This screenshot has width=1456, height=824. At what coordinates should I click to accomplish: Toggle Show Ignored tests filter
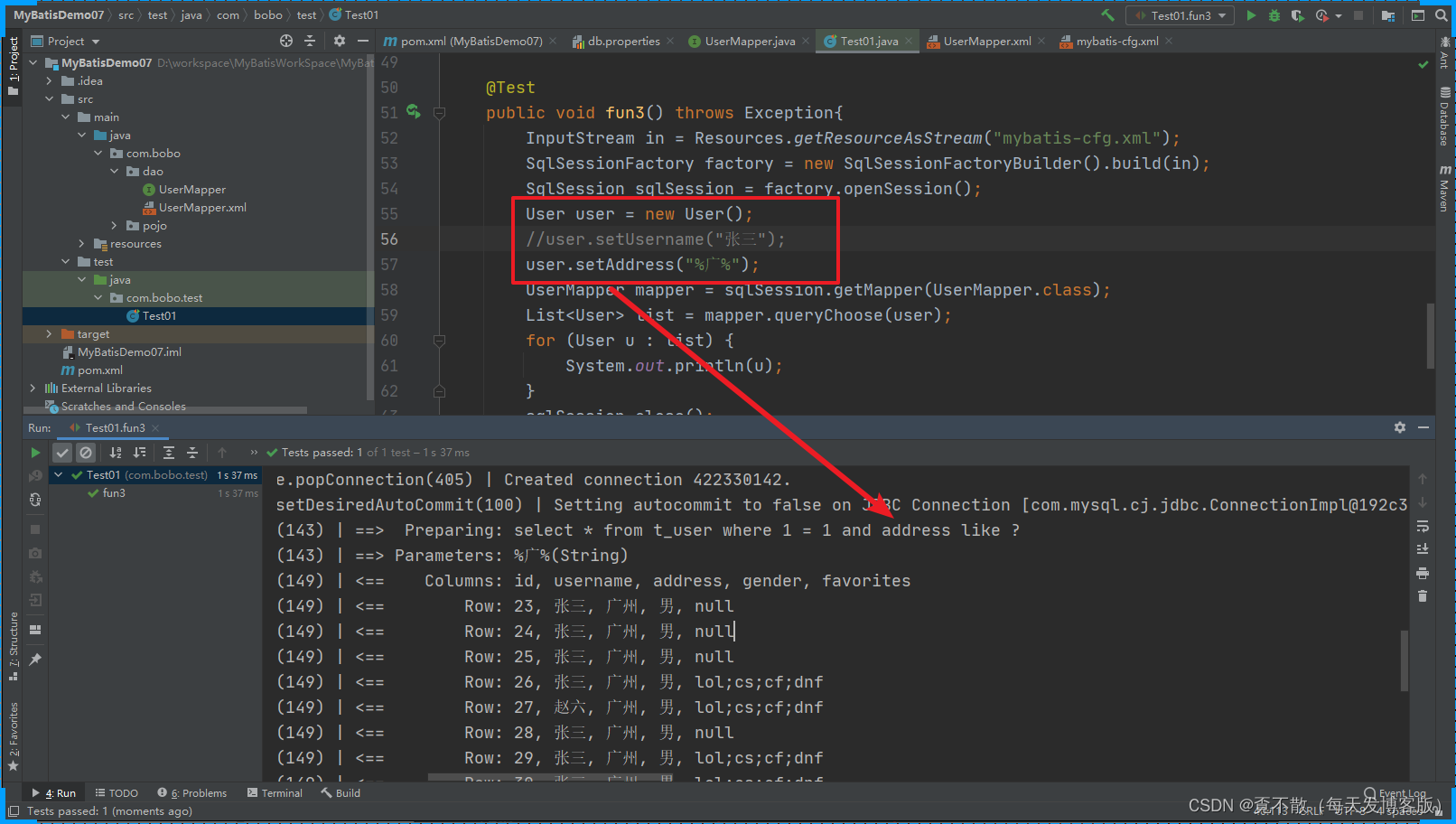(x=86, y=452)
